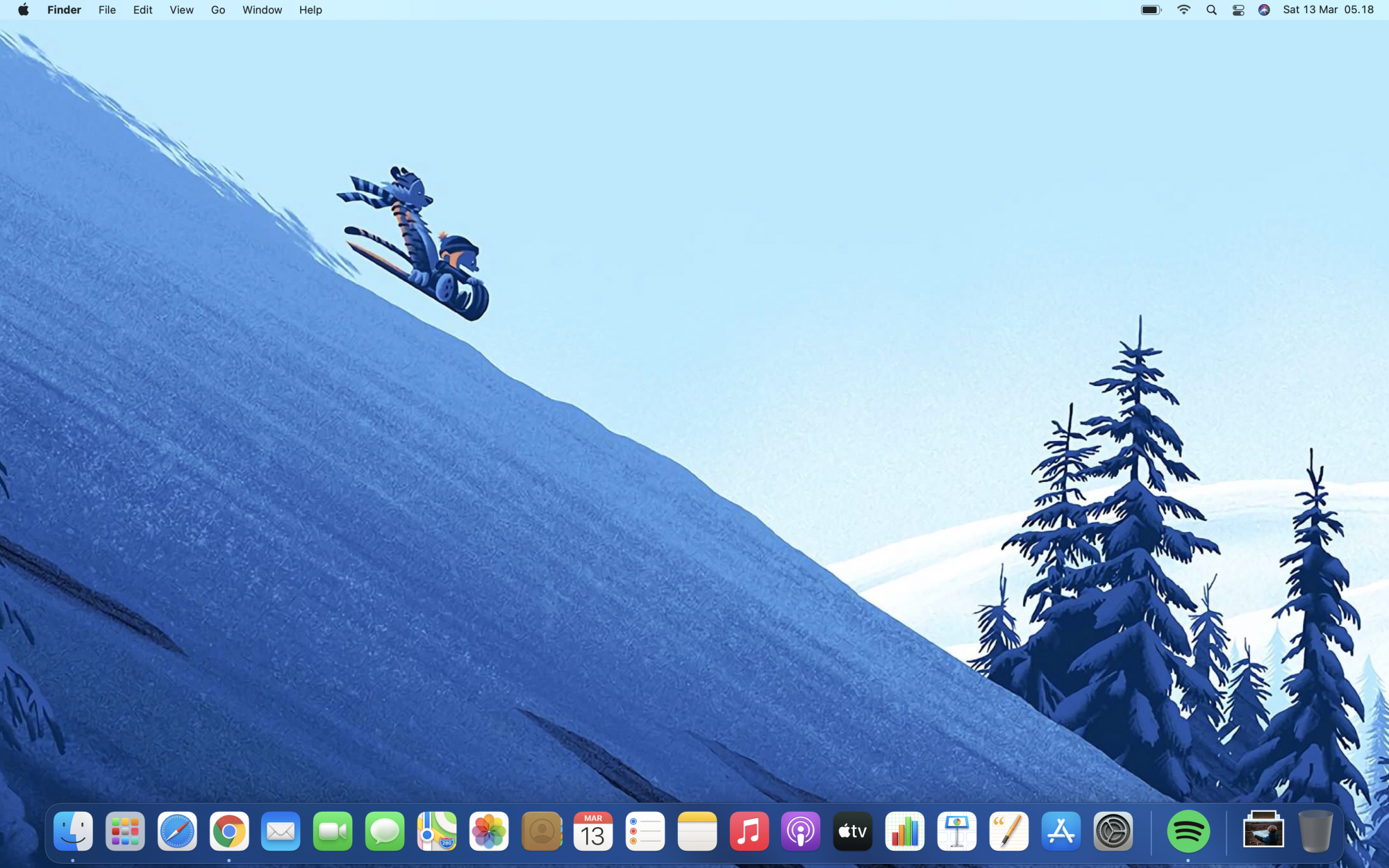Open the Mail app icon
This screenshot has height=868, width=1389.
281,831
